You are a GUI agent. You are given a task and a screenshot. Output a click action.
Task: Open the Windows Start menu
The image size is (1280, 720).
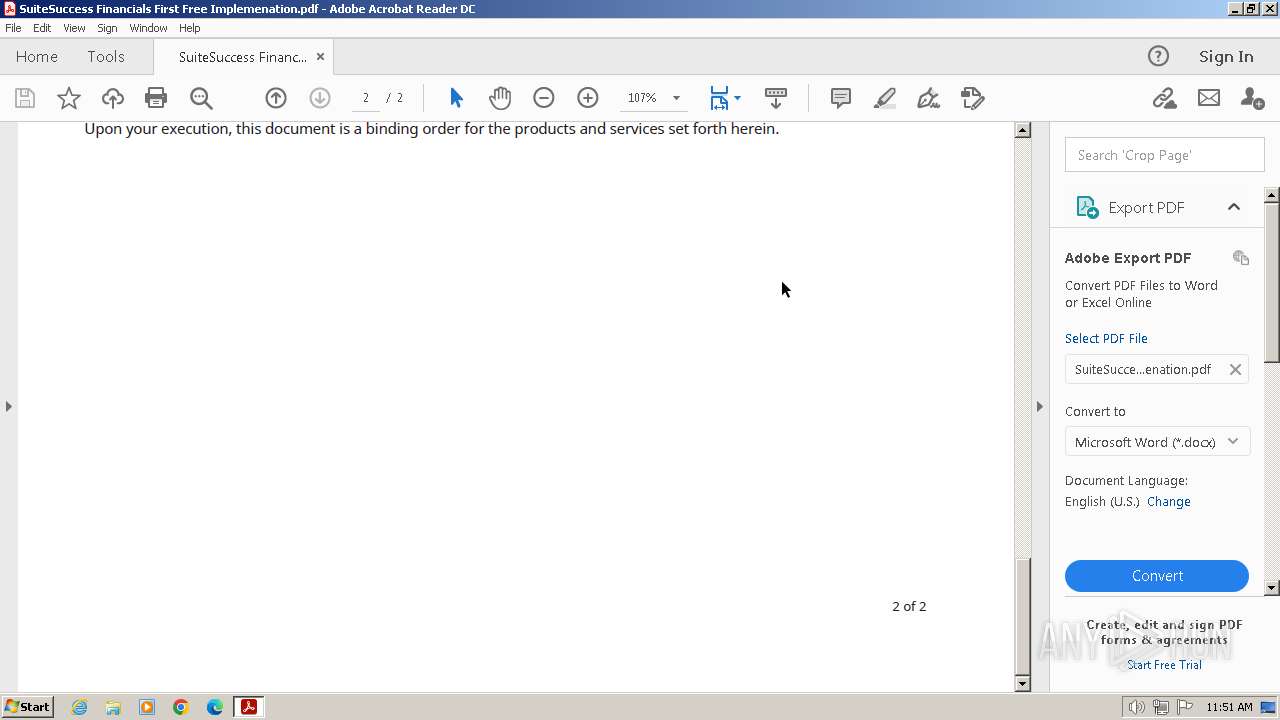click(x=28, y=707)
